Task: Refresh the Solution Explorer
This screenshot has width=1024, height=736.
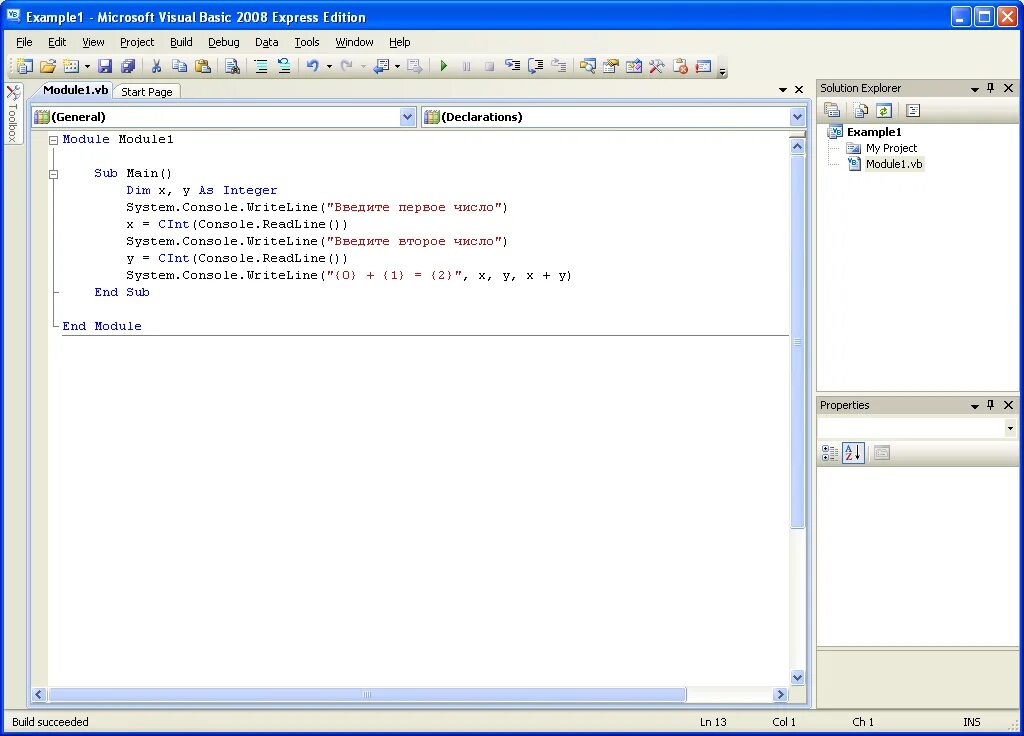Action: point(884,110)
